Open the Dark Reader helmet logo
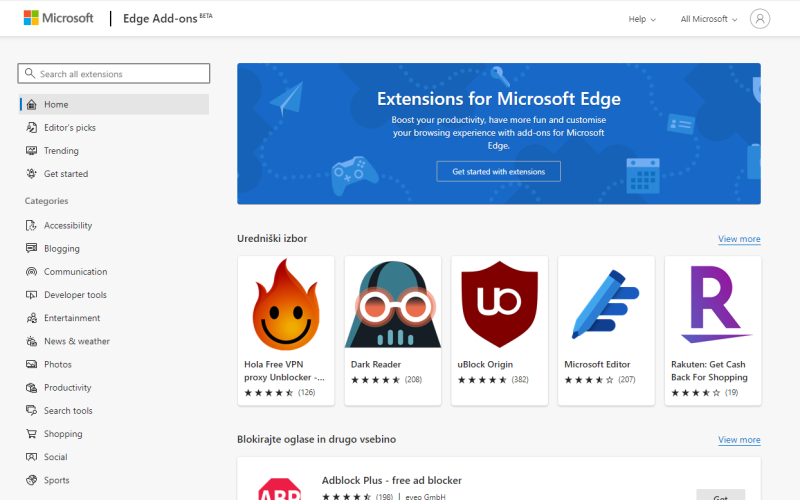The image size is (800, 500). (393, 305)
